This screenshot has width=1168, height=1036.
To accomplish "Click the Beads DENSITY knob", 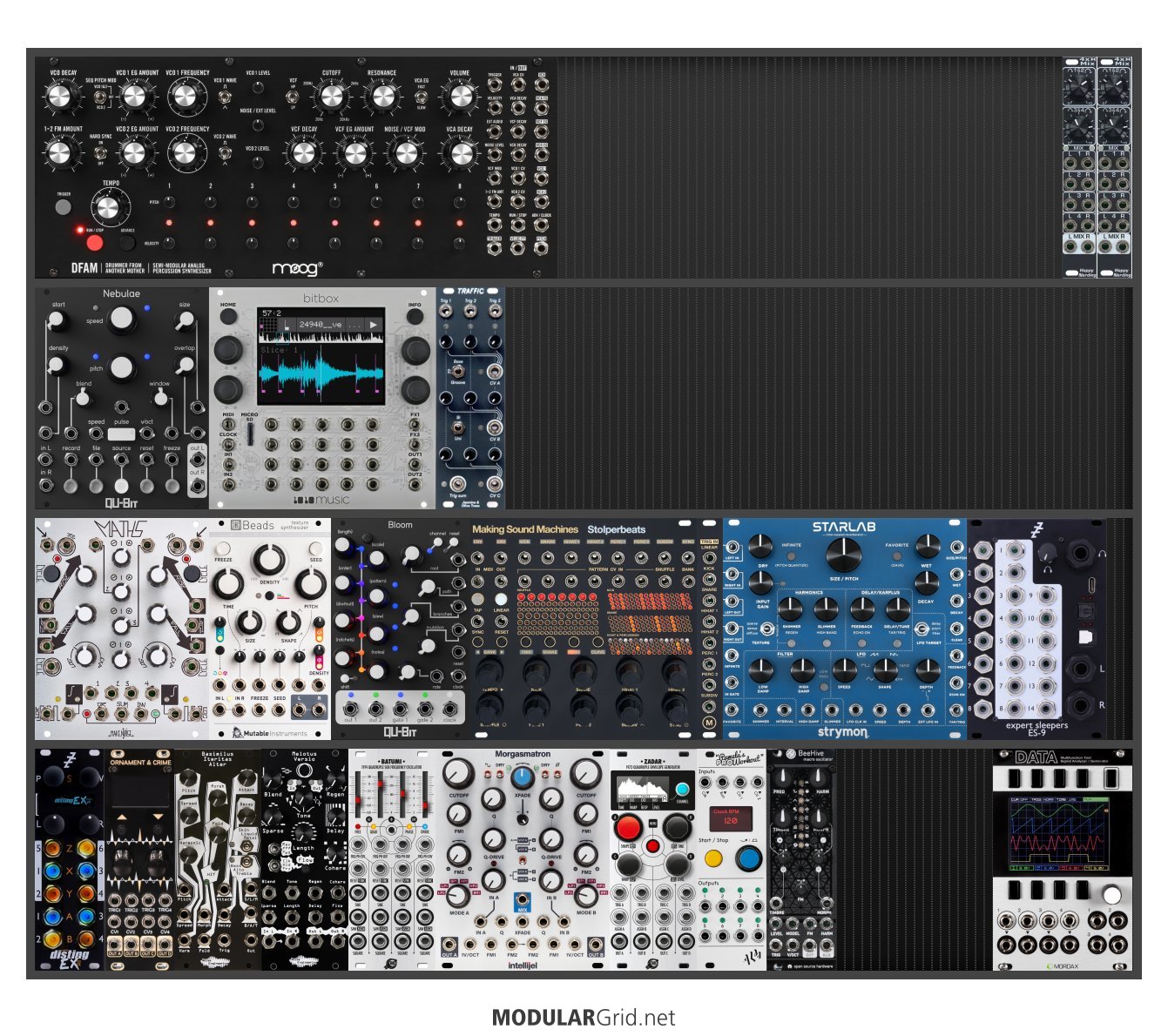I will coord(269,561).
